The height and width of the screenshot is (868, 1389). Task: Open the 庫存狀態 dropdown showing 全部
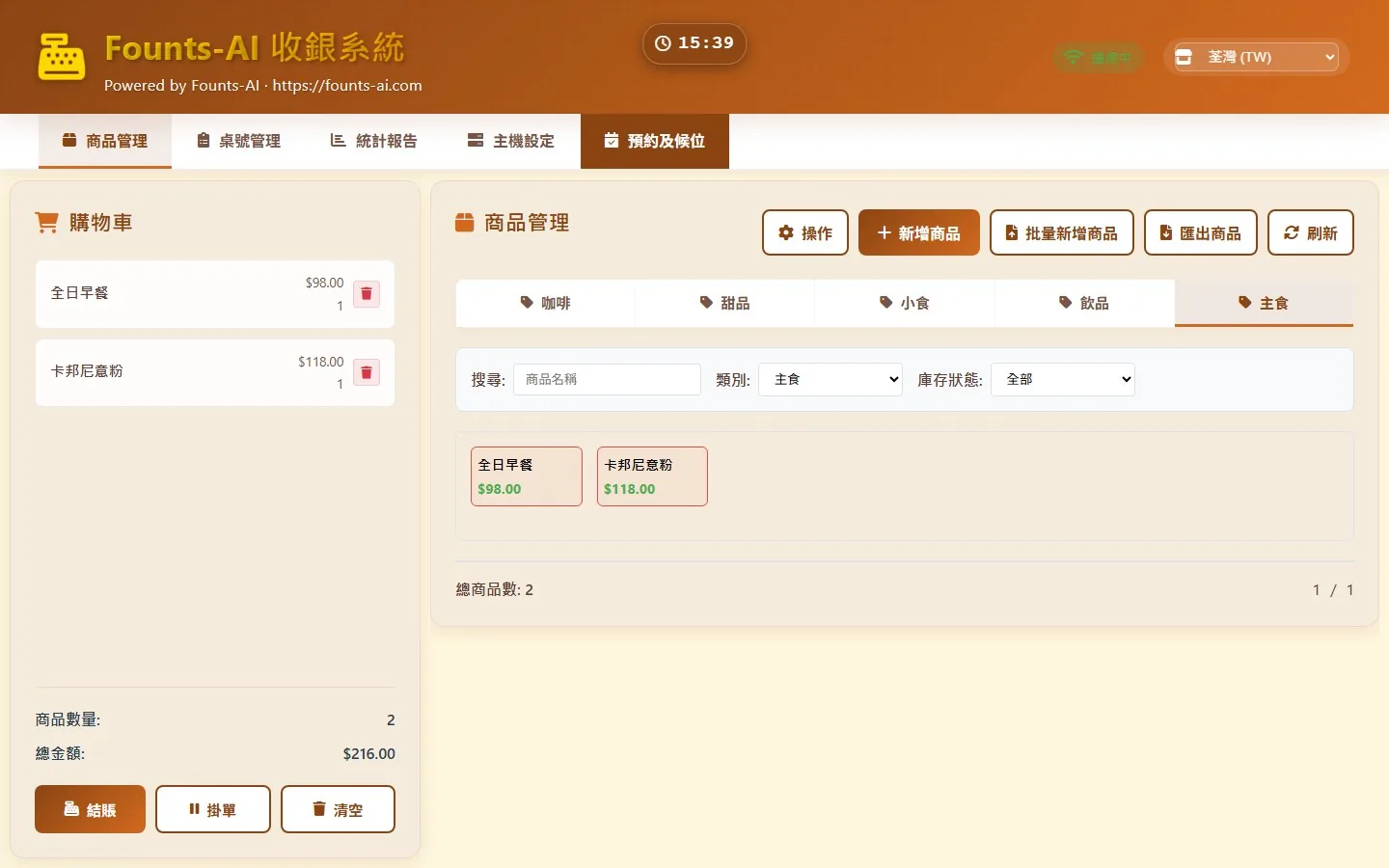point(1063,379)
